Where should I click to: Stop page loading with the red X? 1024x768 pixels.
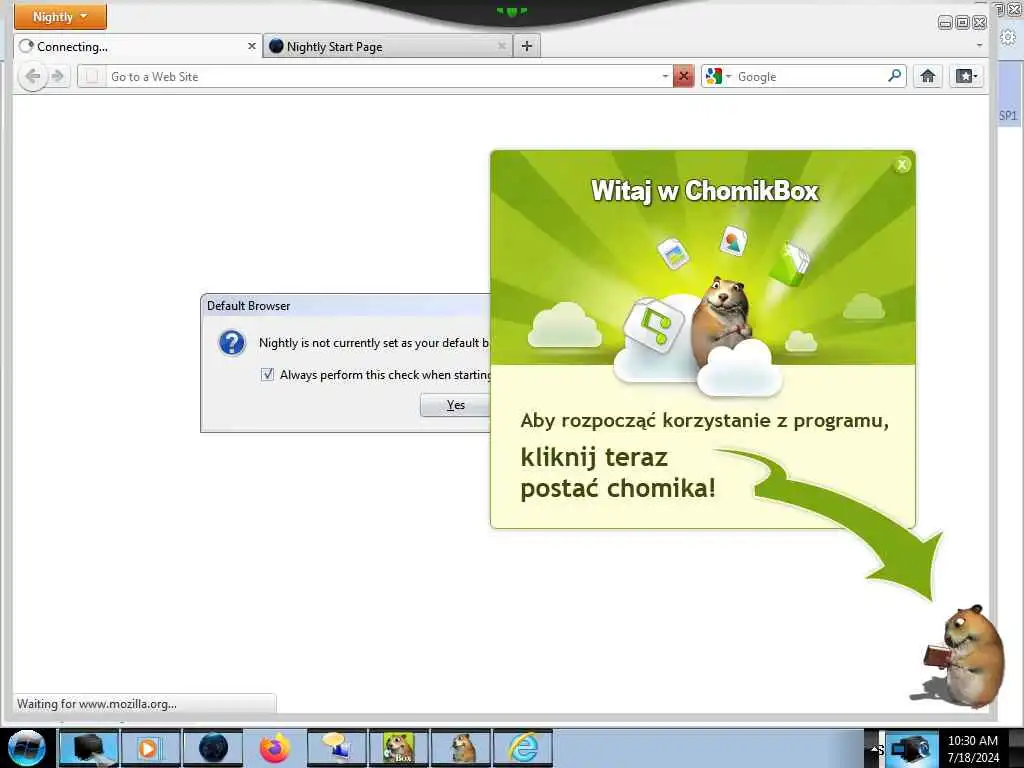point(684,76)
